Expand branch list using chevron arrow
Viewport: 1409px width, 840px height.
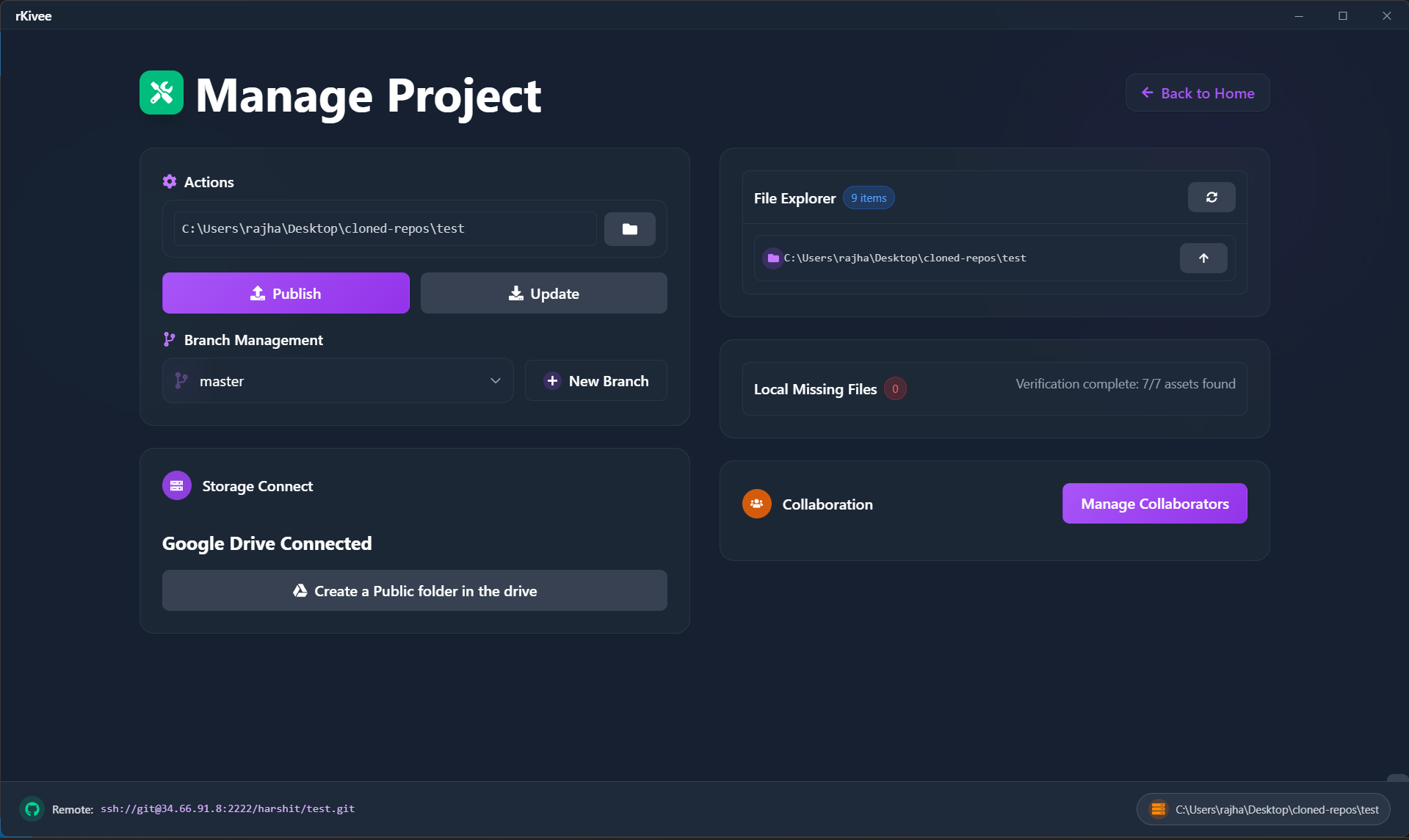[496, 381]
